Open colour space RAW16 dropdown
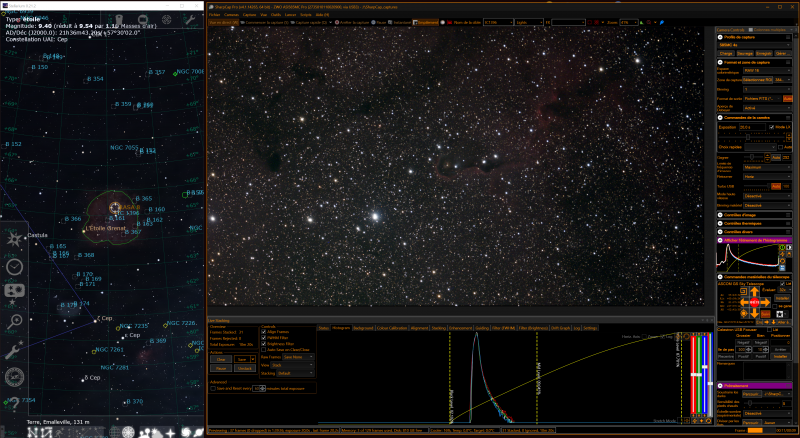800x438 pixels. pyautogui.click(x=767, y=70)
